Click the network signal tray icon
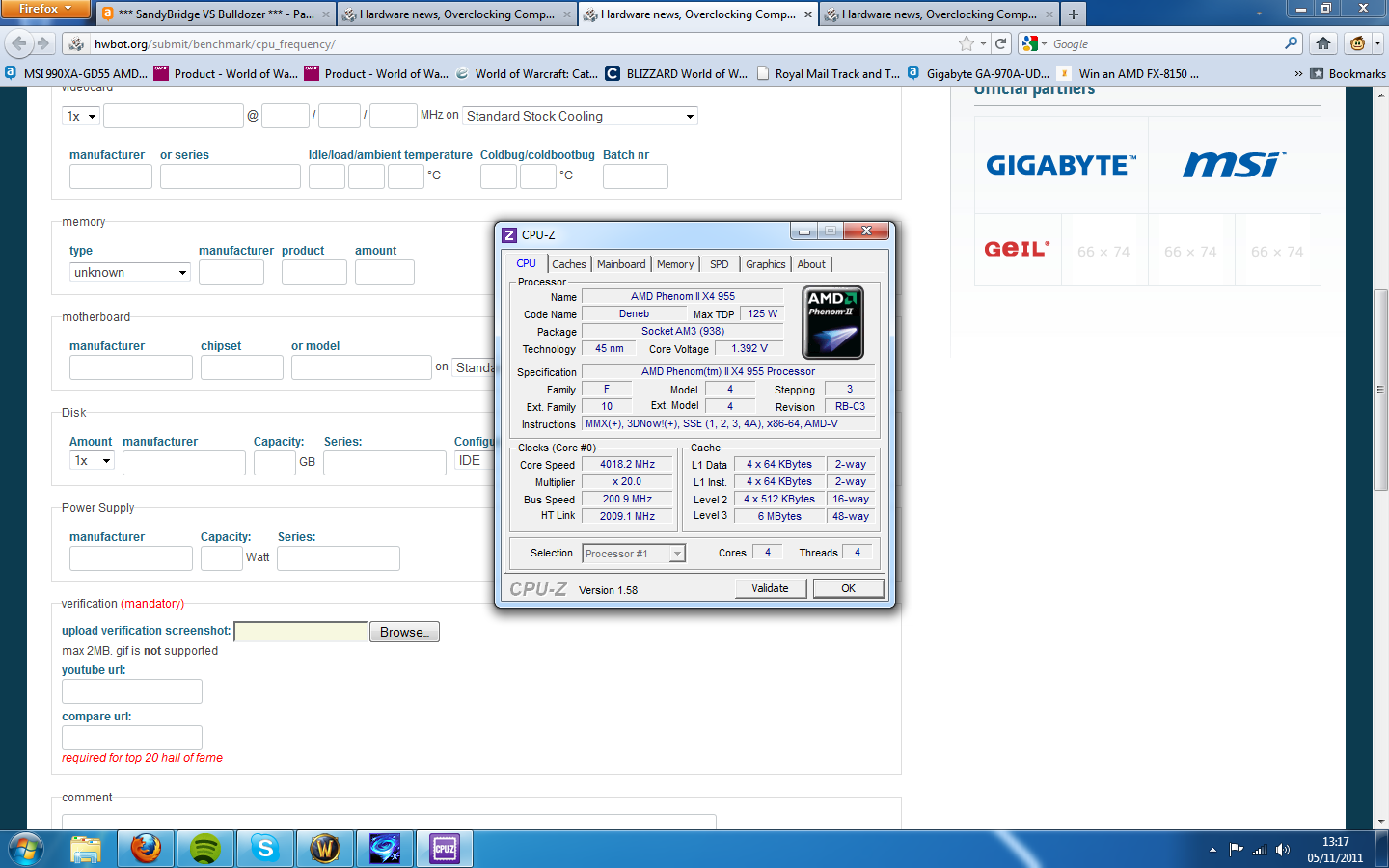 pos(1259,850)
